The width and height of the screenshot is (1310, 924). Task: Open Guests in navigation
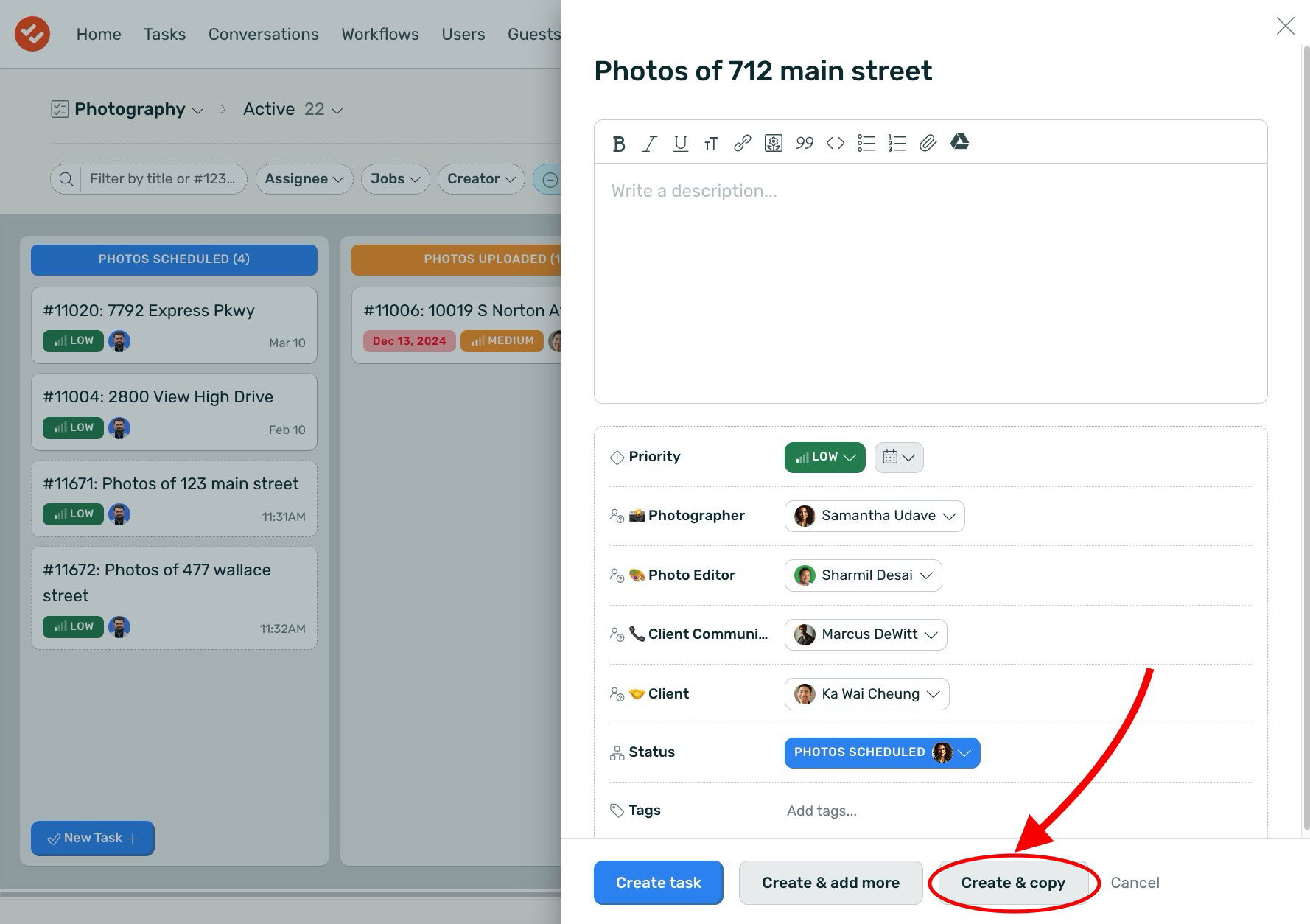534,34
